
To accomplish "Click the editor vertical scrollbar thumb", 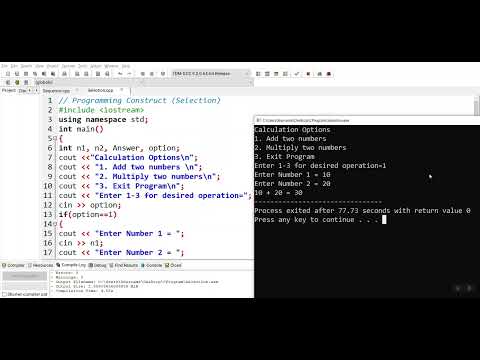I will click(477, 107).
